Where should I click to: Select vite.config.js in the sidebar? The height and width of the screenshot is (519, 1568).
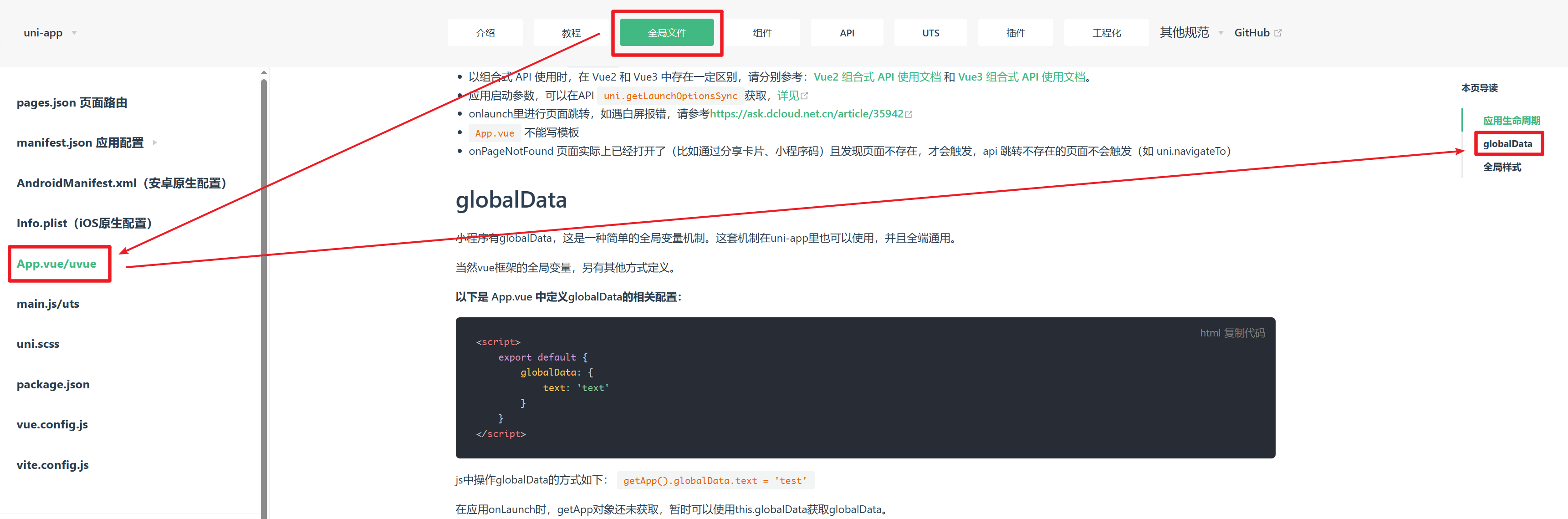pos(52,465)
